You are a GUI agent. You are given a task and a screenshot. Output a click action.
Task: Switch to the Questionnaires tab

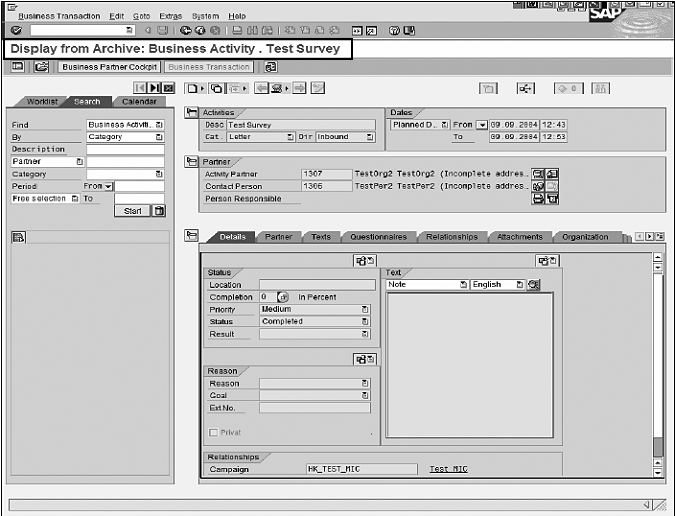point(378,237)
